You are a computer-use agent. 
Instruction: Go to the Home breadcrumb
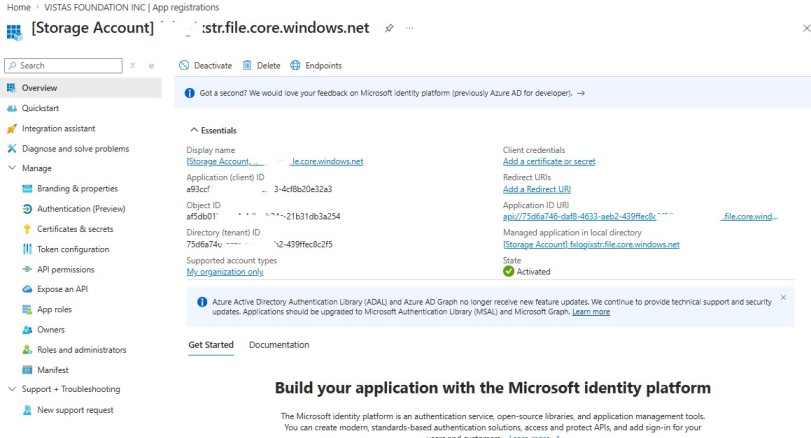pos(19,7)
